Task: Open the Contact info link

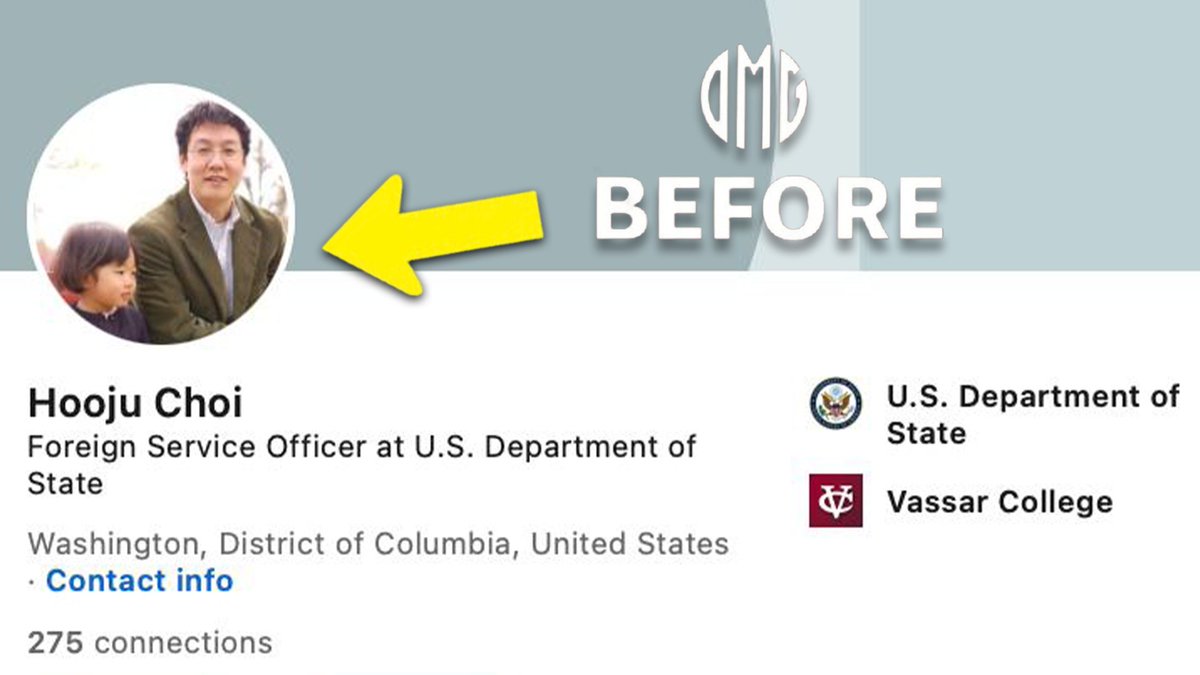Action: [139, 580]
